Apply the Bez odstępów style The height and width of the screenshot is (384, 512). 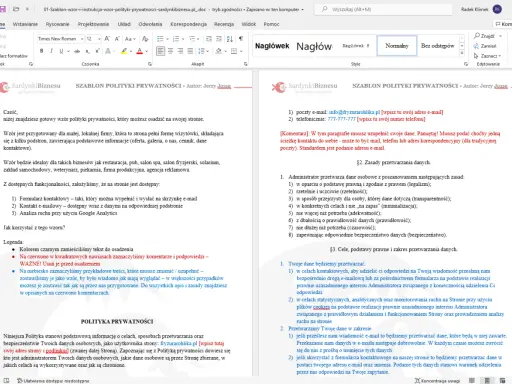click(x=438, y=46)
